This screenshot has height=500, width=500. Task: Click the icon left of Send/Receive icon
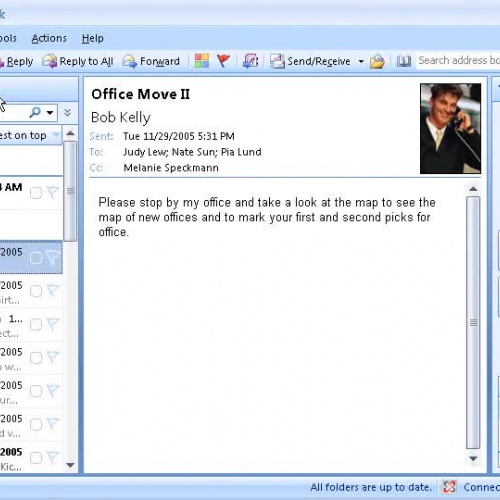(x=250, y=61)
